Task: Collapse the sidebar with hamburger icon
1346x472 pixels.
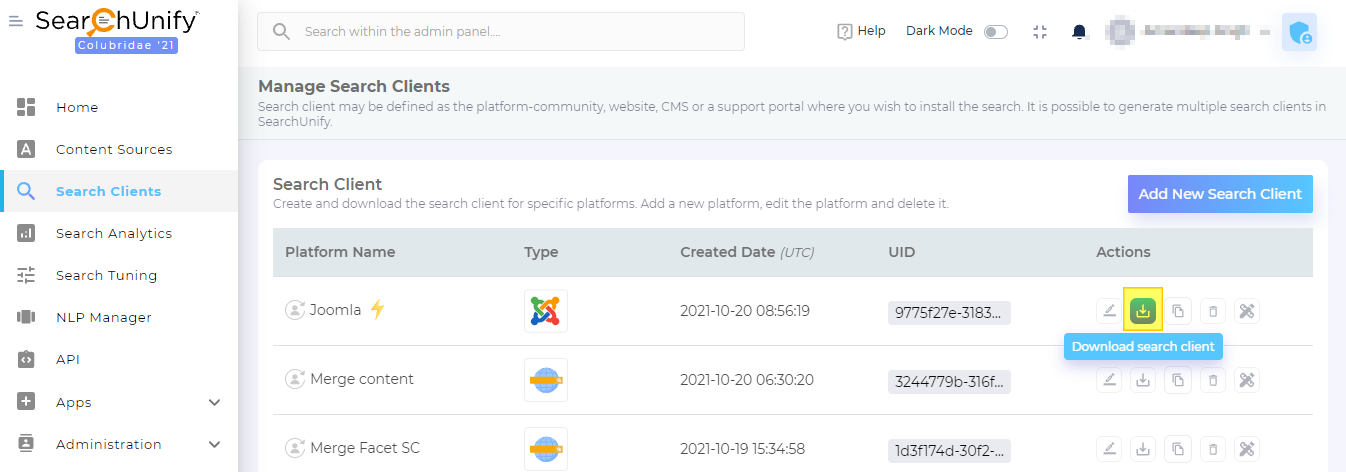Action: 16,21
